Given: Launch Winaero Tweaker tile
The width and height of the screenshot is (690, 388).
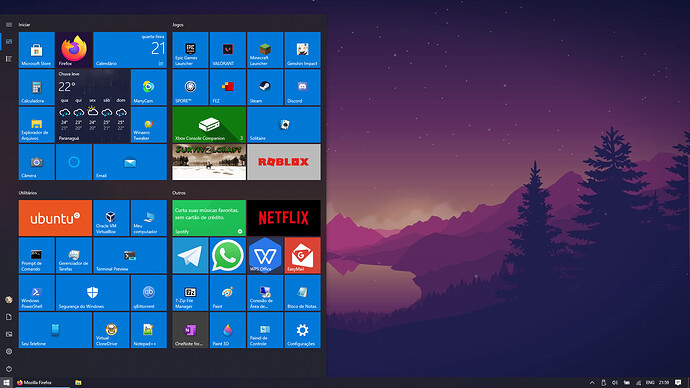Looking at the screenshot, I should point(149,124).
